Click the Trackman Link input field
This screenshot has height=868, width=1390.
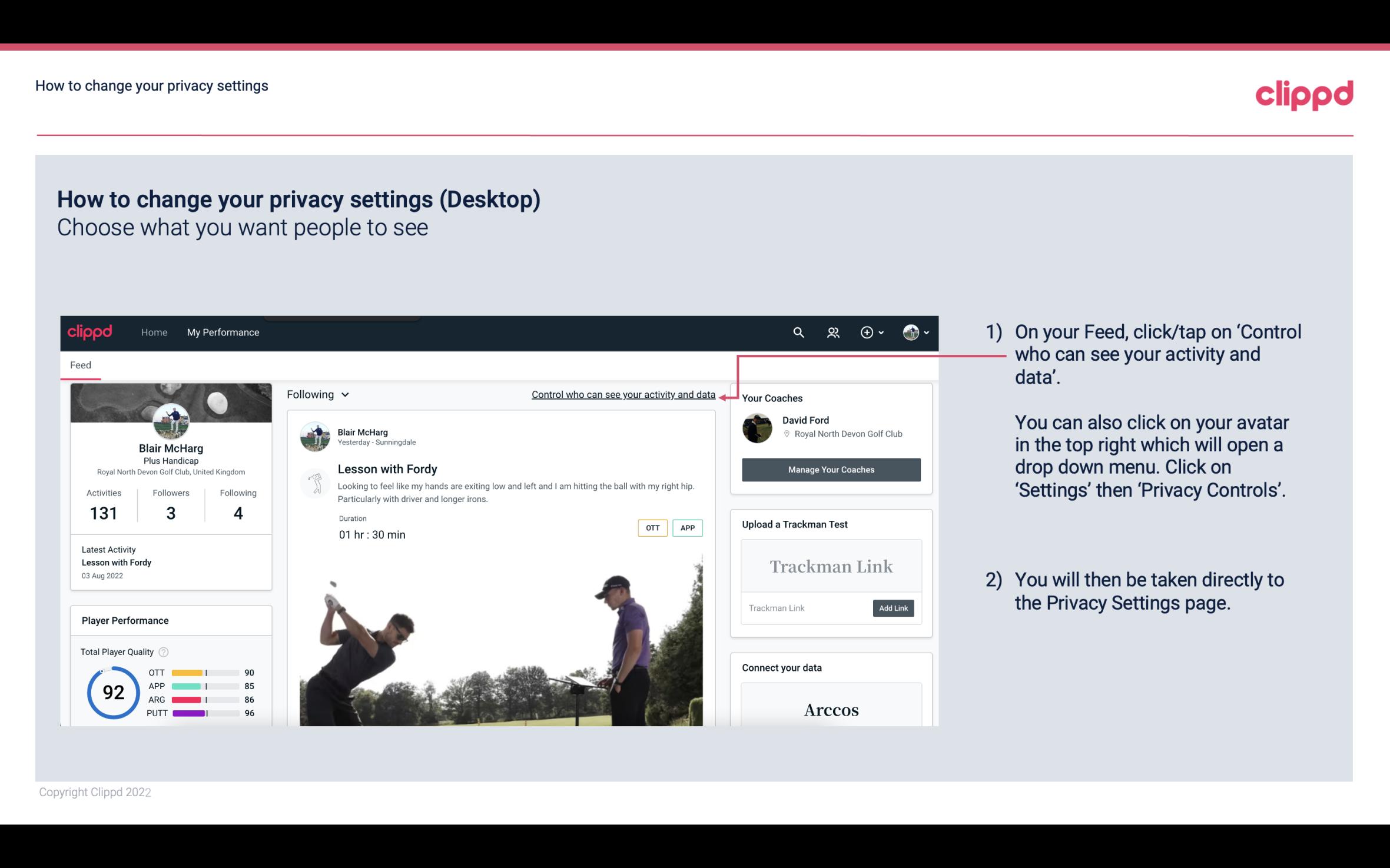[x=806, y=607]
